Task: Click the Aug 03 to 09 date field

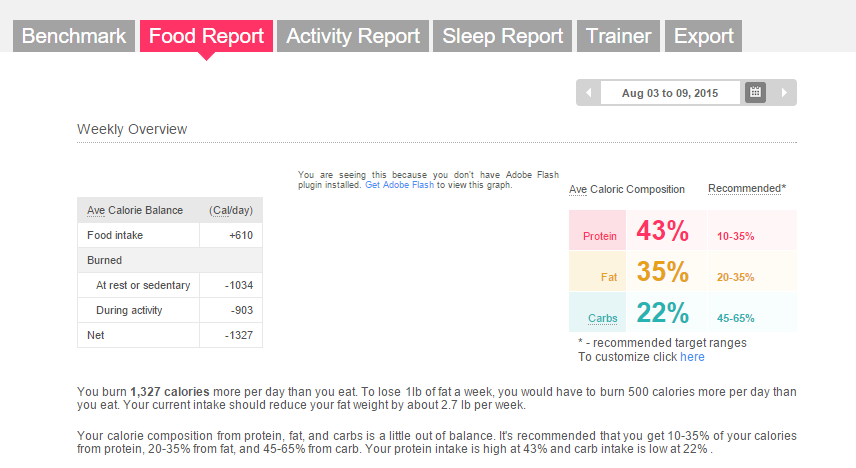Action: coord(670,93)
